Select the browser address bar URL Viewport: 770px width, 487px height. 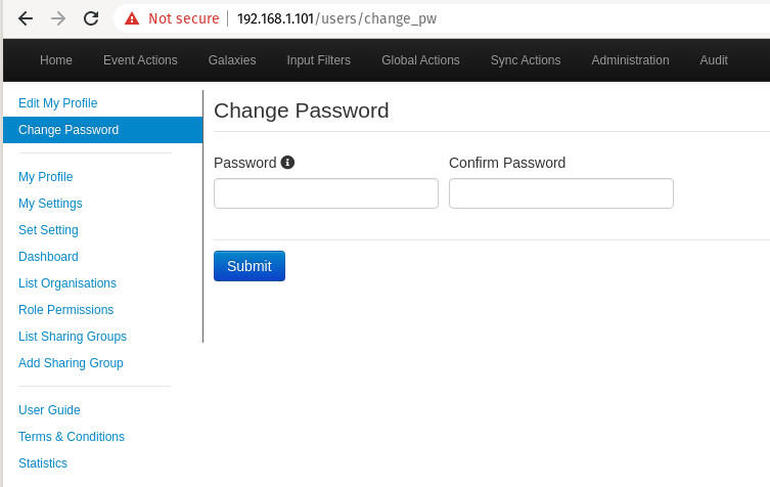(x=337, y=19)
